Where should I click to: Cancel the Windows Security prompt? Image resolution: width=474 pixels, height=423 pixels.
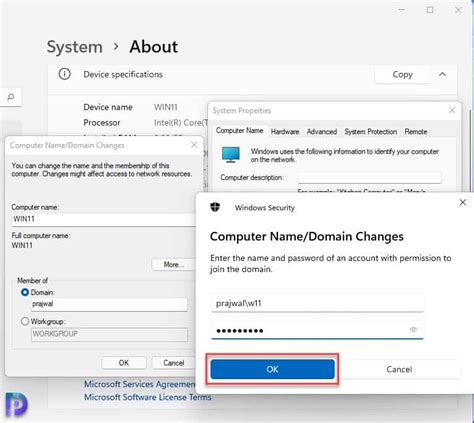[x=399, y=369]
